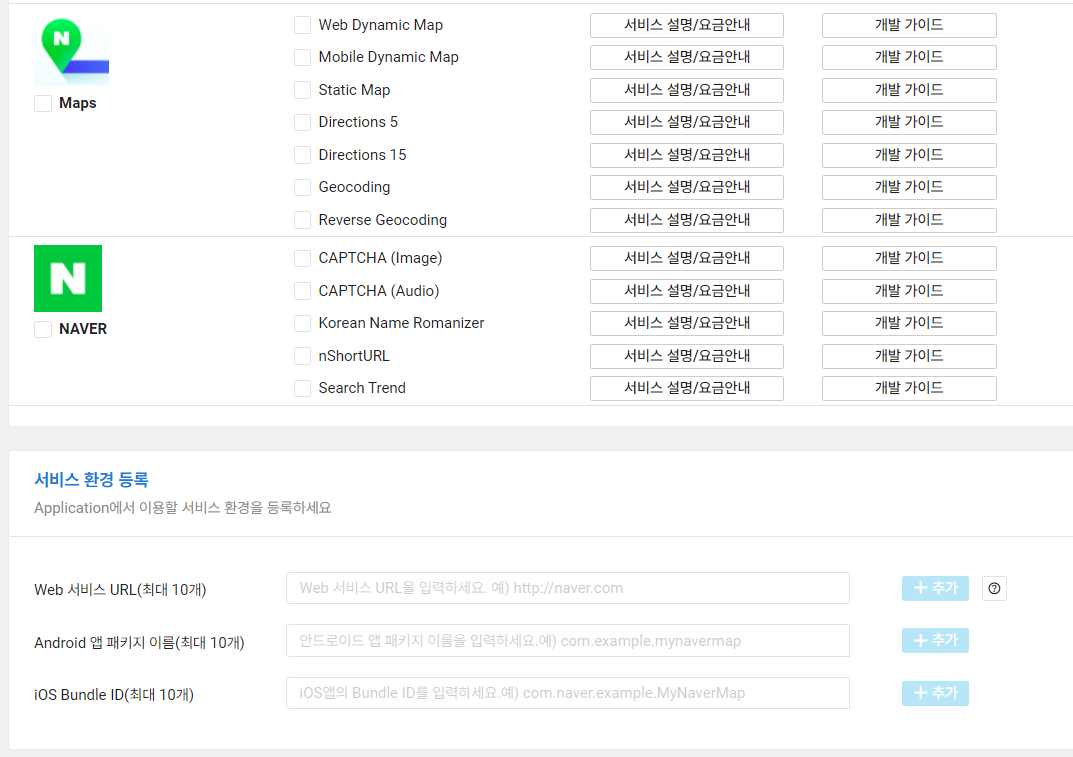
Task: Tick the Geocoding checkbox
Action: [x=302, y=188]
